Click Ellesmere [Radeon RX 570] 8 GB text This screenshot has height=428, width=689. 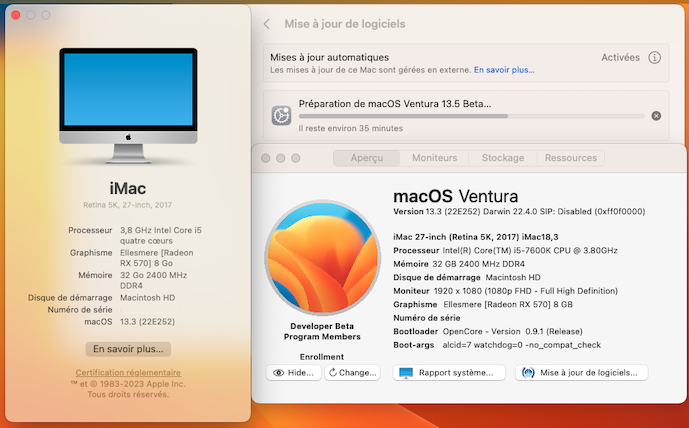point(508,305)
